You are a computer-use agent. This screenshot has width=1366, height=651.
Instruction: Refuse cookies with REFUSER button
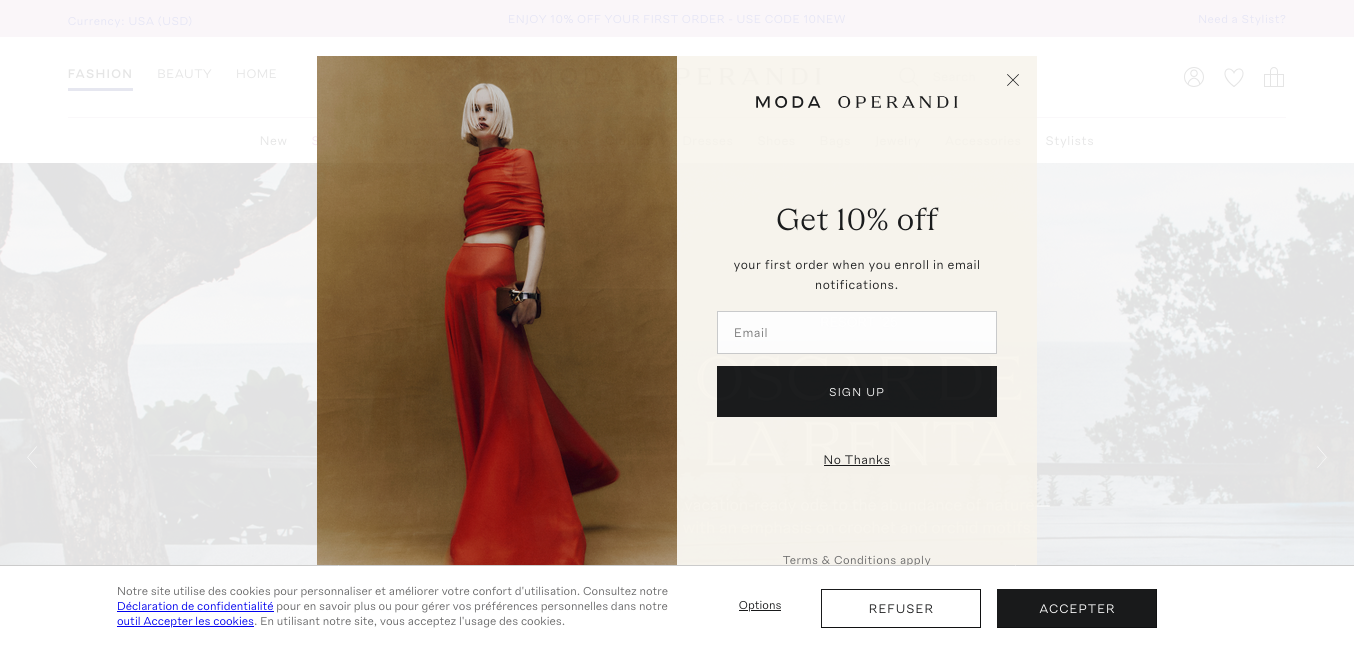click(x=901, y=608)
